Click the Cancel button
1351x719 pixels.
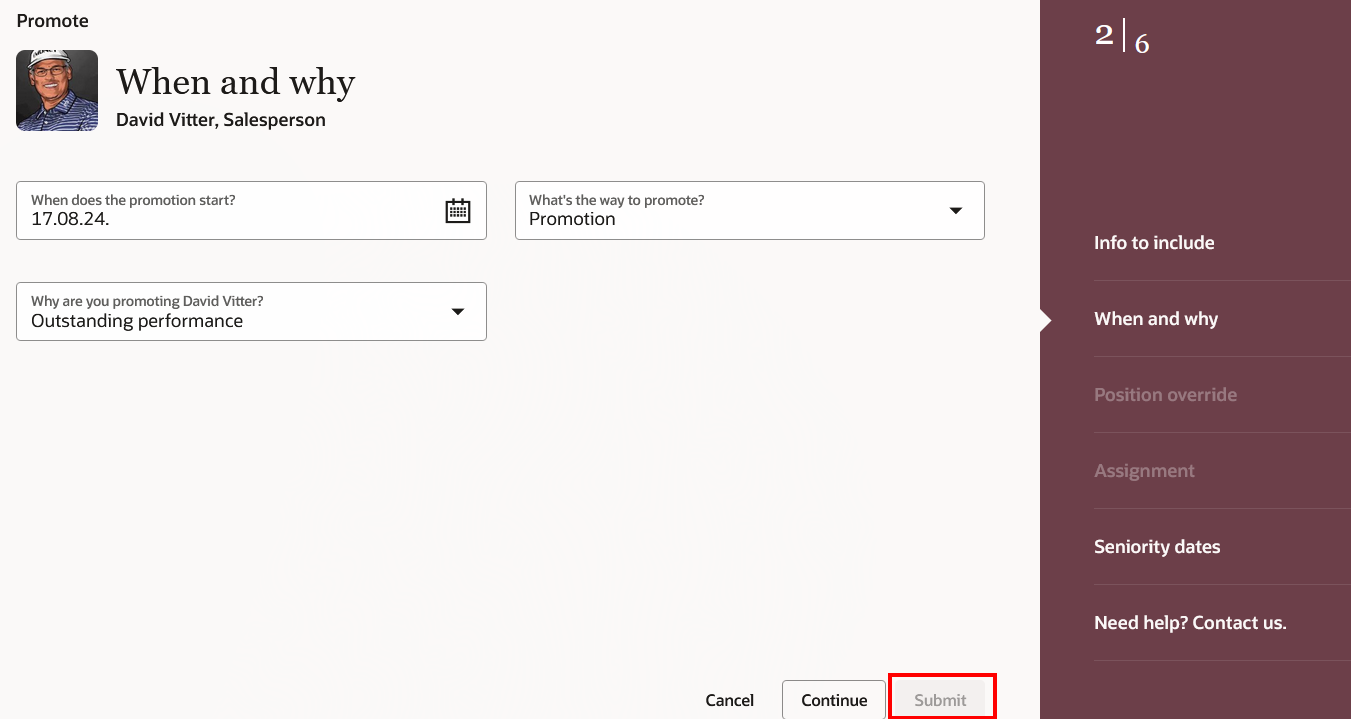click(730, 700)
